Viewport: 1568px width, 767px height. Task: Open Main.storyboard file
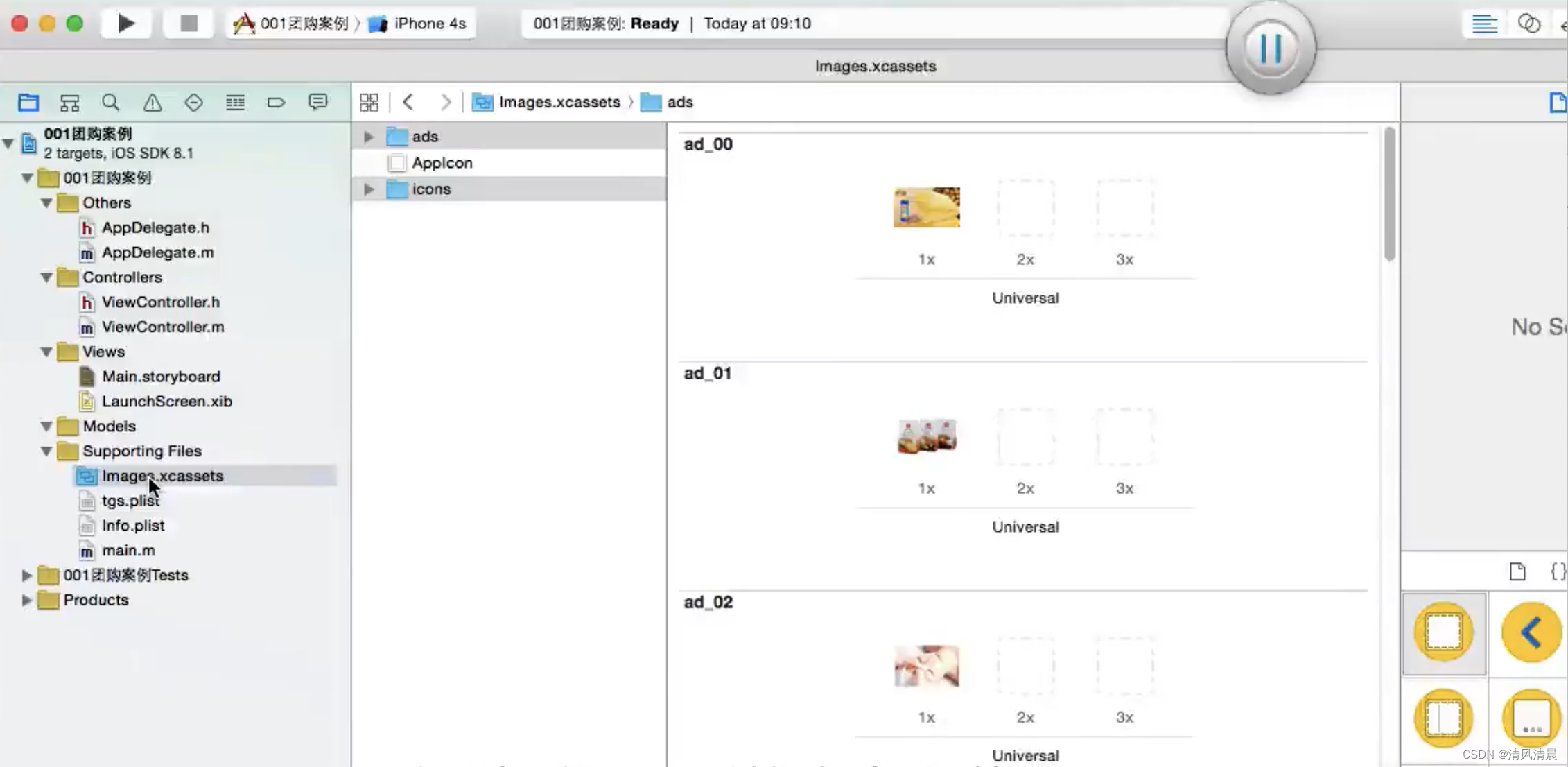point(161,377)
